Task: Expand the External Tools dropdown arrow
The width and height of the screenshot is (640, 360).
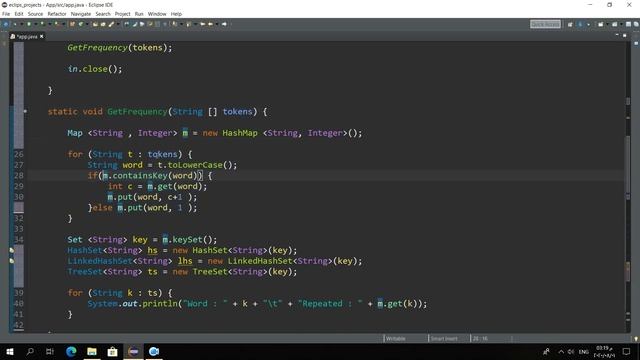Action: [x=64, y=24]
